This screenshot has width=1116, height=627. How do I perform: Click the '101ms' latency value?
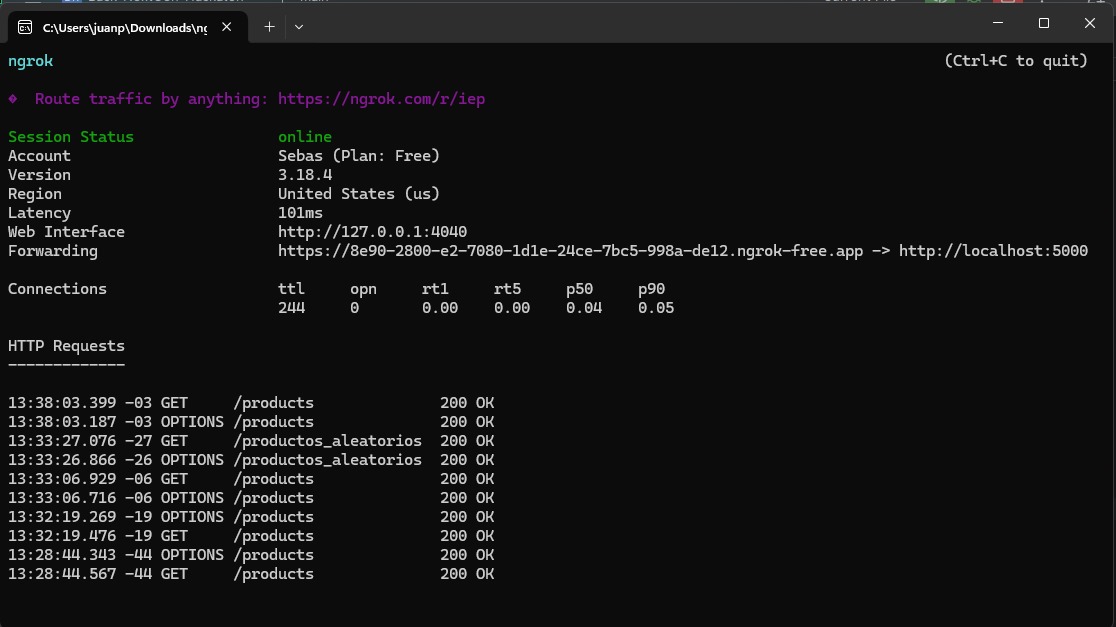(x=300, y=214)
